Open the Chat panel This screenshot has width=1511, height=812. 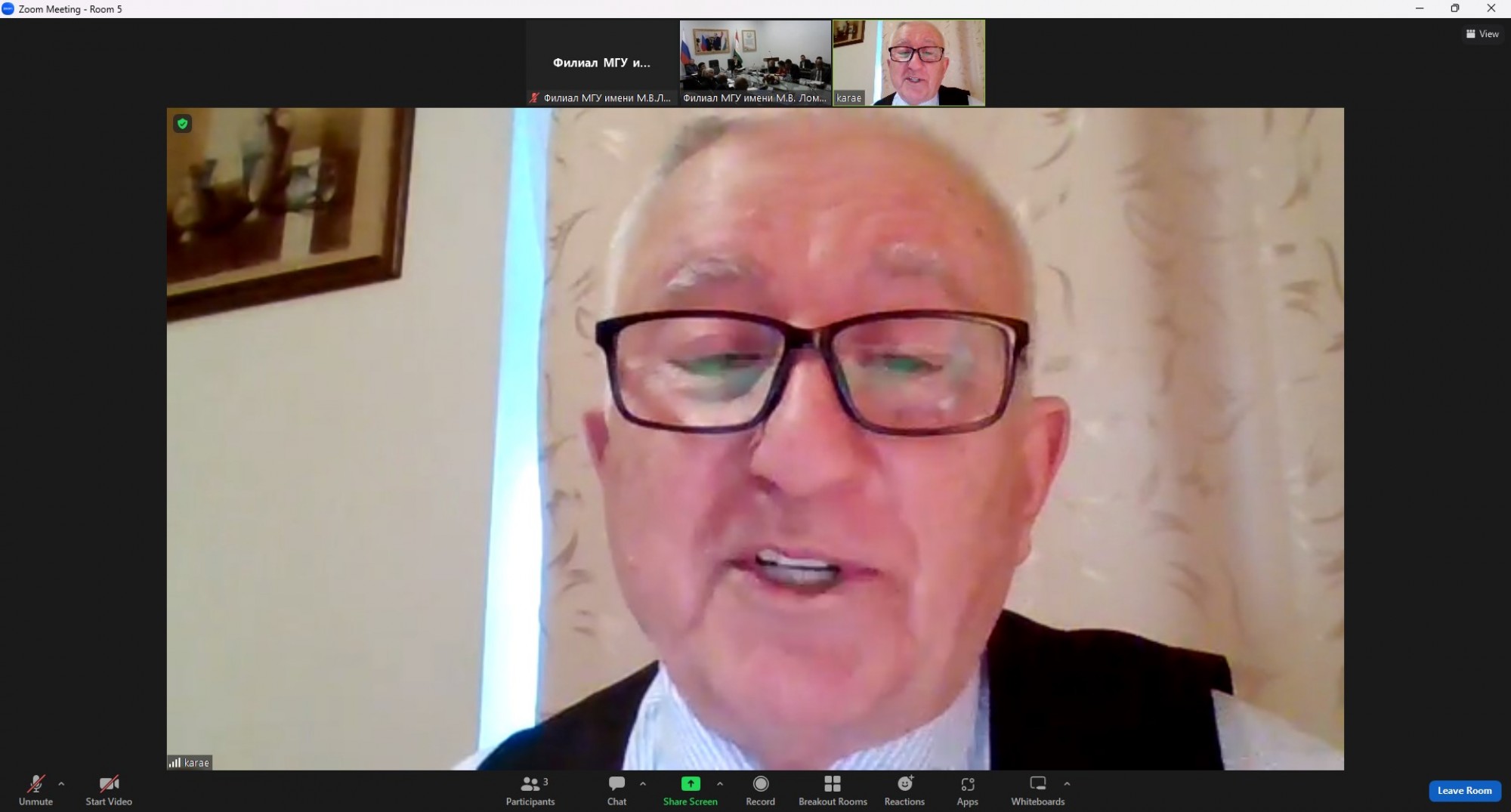pos(616,790)
